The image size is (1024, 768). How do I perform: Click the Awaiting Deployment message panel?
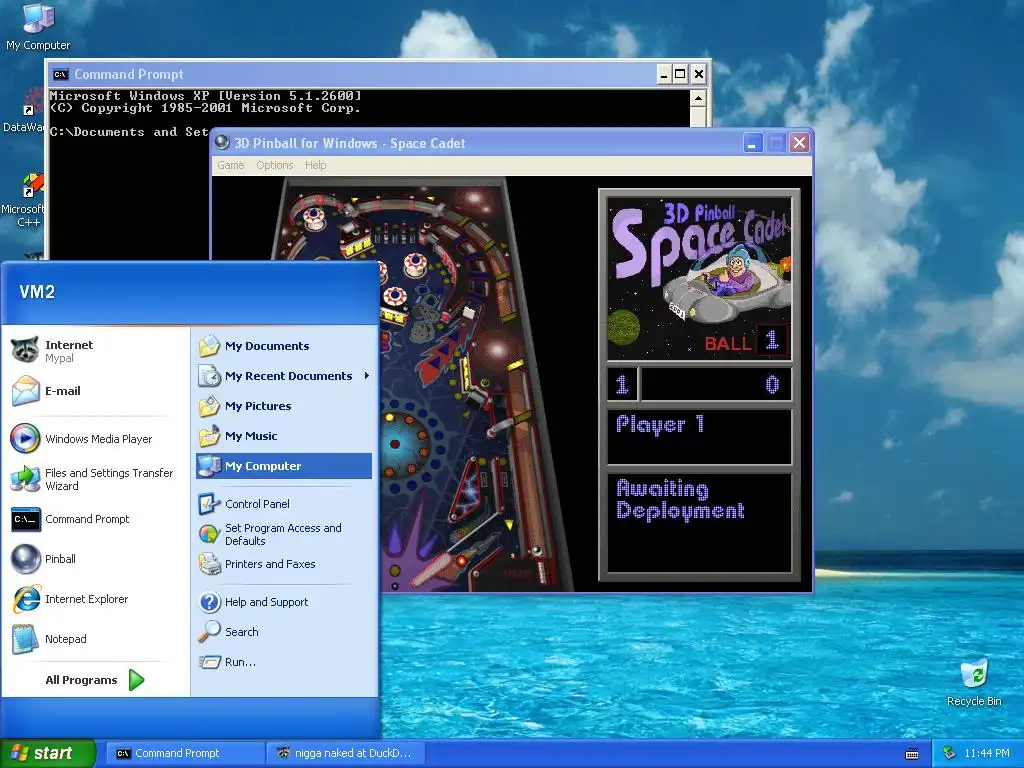[699, 522]
